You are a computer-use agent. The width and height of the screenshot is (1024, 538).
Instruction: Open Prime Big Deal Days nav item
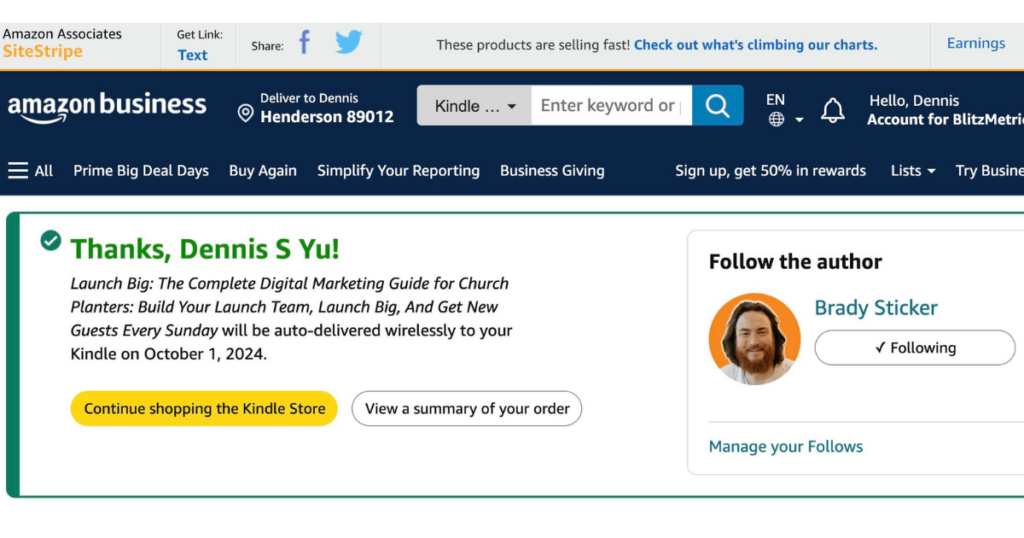[x=141, y=170]
